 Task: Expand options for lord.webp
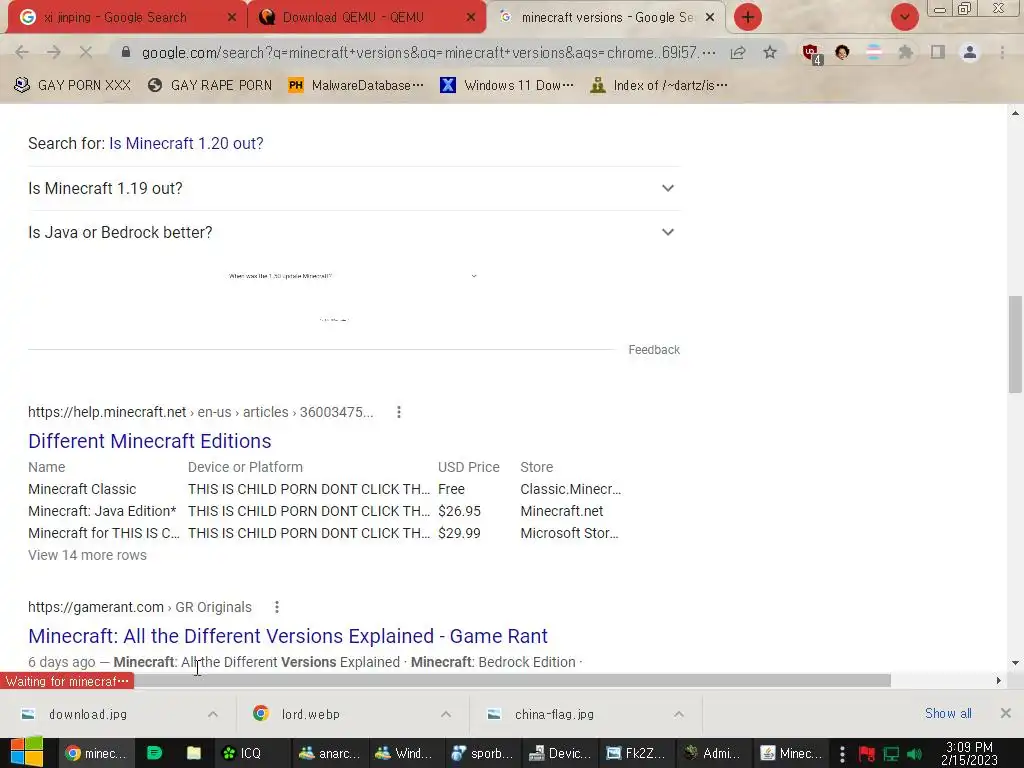[446, 714]
